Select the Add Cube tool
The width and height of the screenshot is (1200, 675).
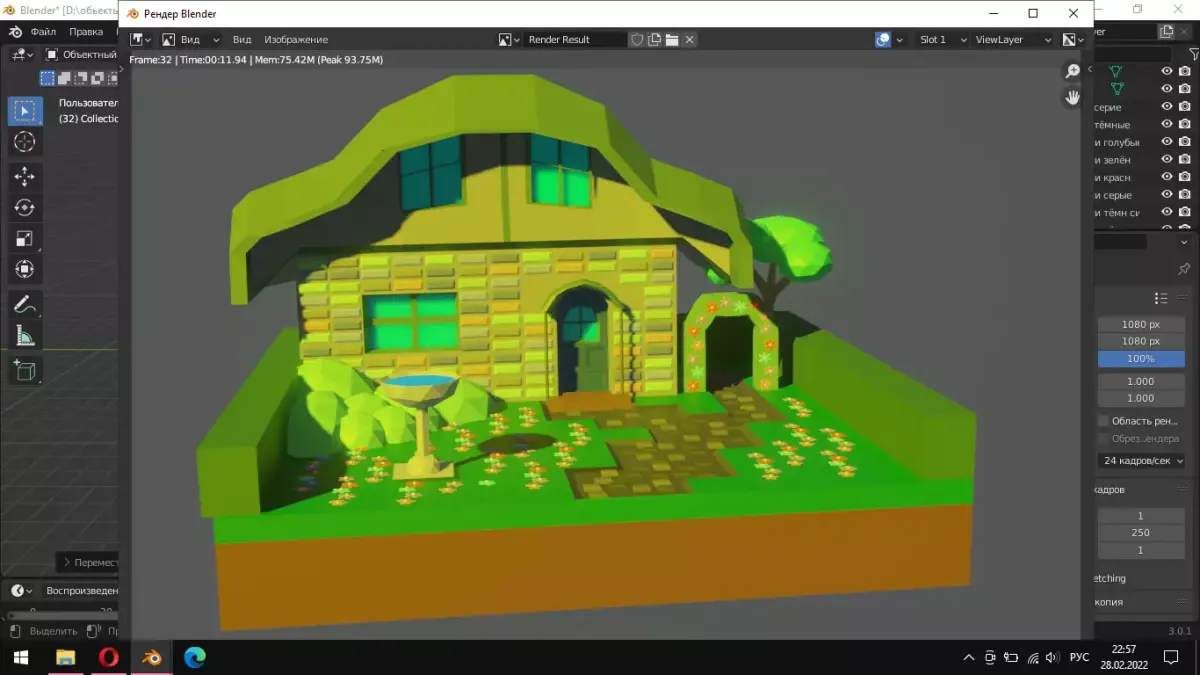(25, 370)
